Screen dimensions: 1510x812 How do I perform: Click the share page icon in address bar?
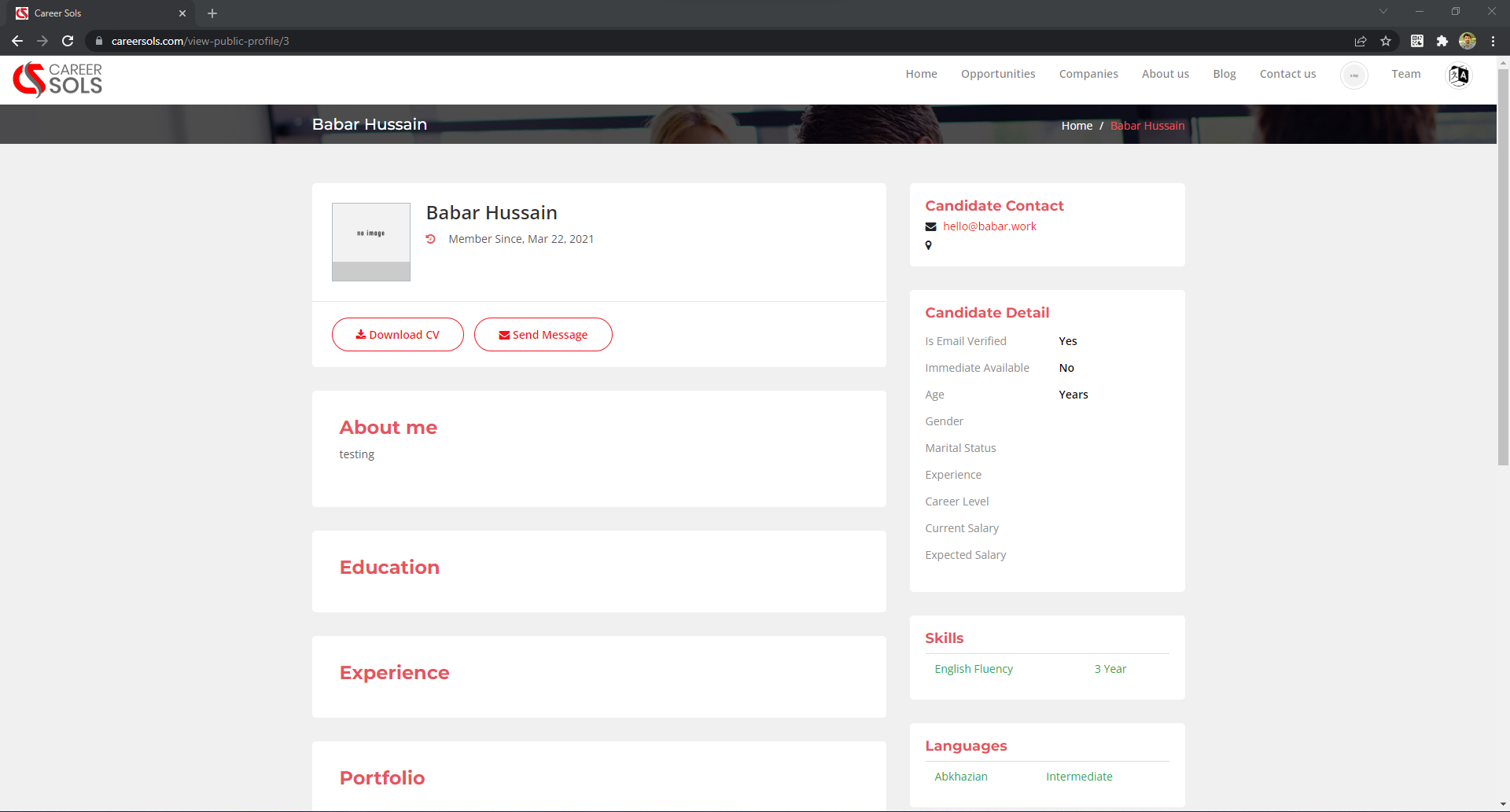(x=1361, y=41)
